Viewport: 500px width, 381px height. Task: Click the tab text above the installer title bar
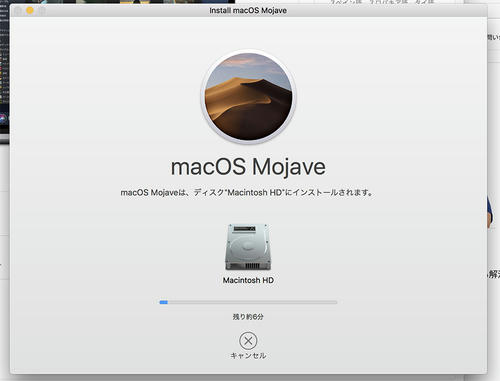pos(382,2)
